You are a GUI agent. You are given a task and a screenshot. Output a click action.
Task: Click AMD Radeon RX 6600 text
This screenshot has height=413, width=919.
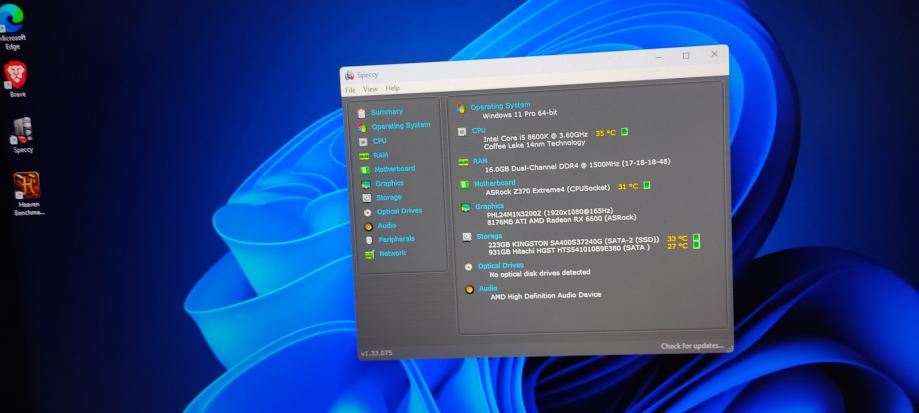(x=562, y=221)
